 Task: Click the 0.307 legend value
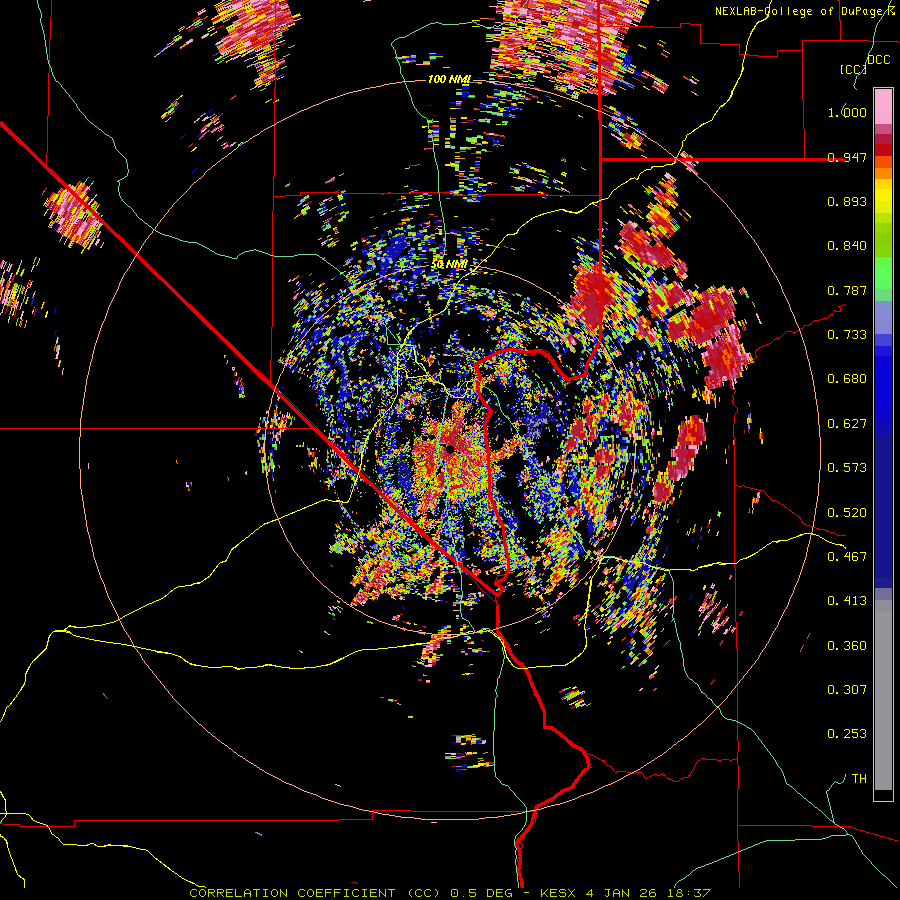(x=847, y=690)
